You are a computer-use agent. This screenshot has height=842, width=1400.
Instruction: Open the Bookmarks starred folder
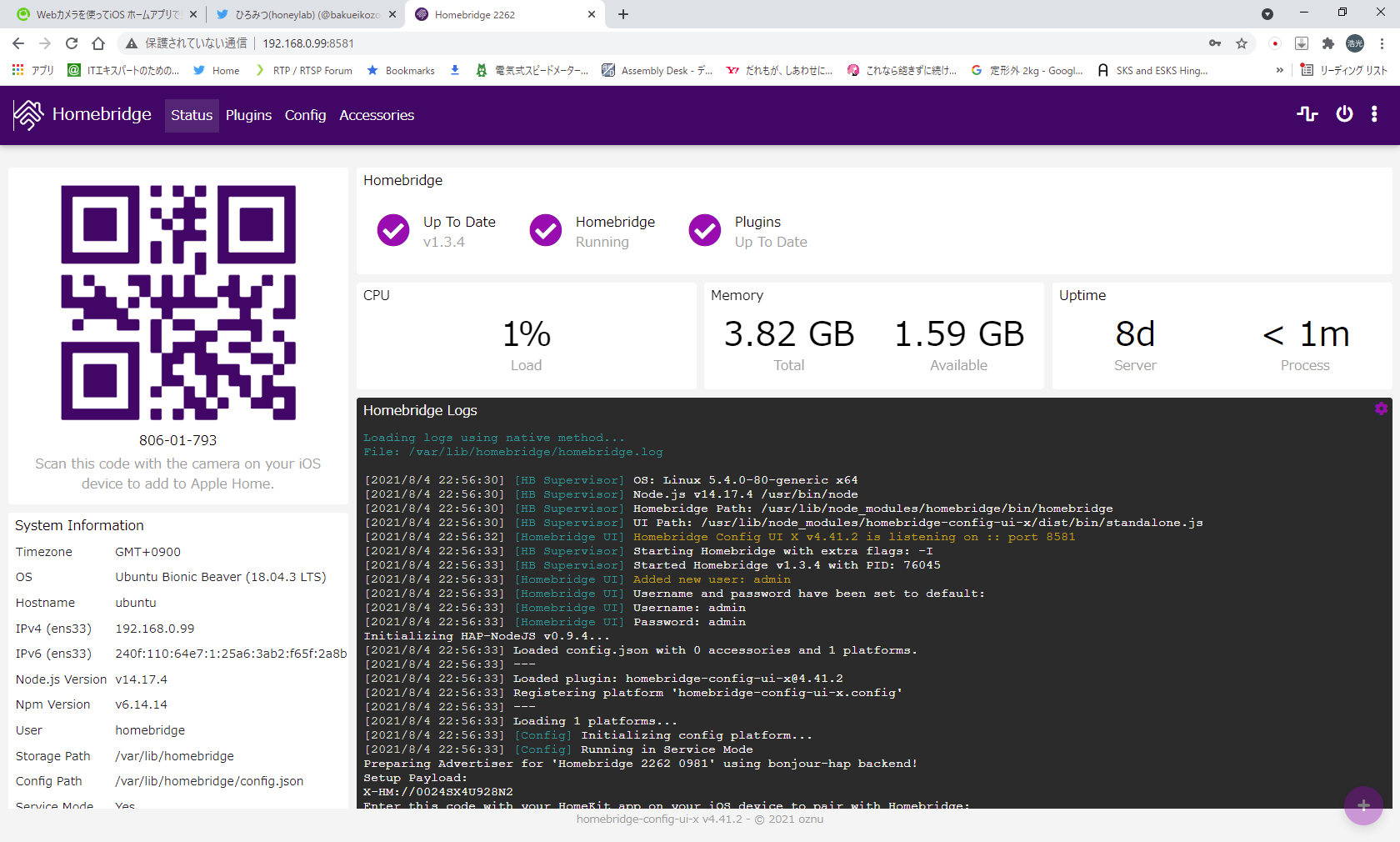401,71
